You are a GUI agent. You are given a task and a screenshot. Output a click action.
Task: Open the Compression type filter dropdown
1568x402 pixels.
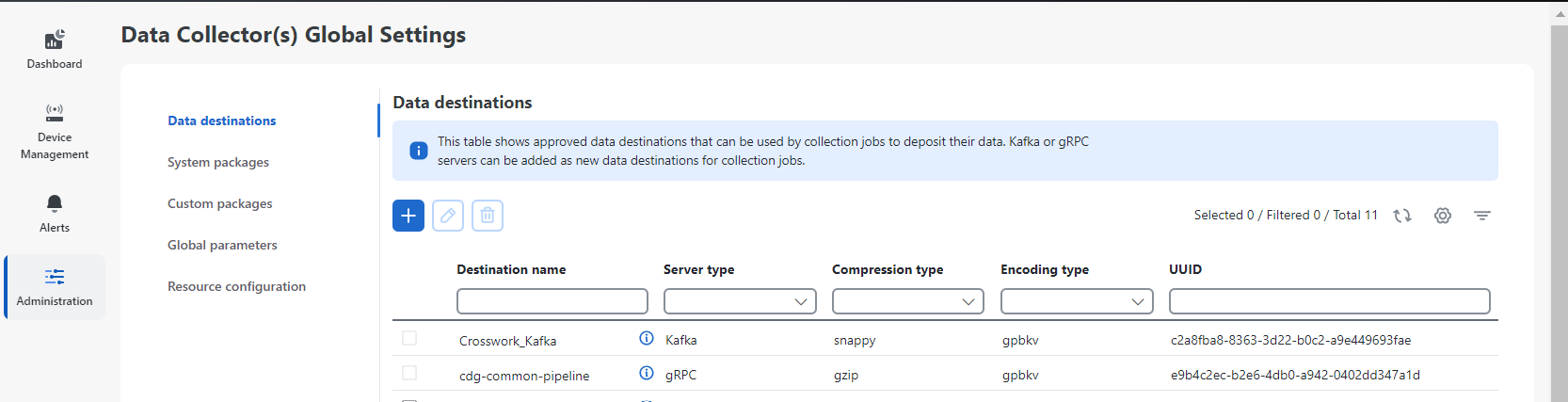tap(908, 301)
